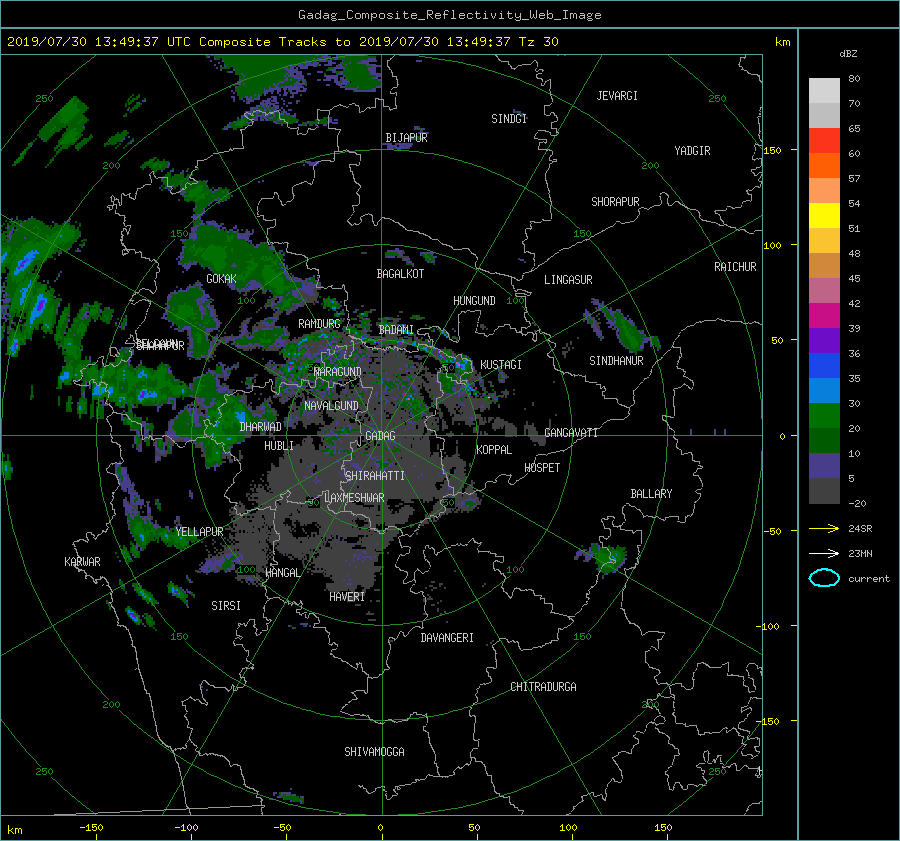Screen dimensions: 900x841
Task: Click the HUBLI city label
Action: (278, 446)
